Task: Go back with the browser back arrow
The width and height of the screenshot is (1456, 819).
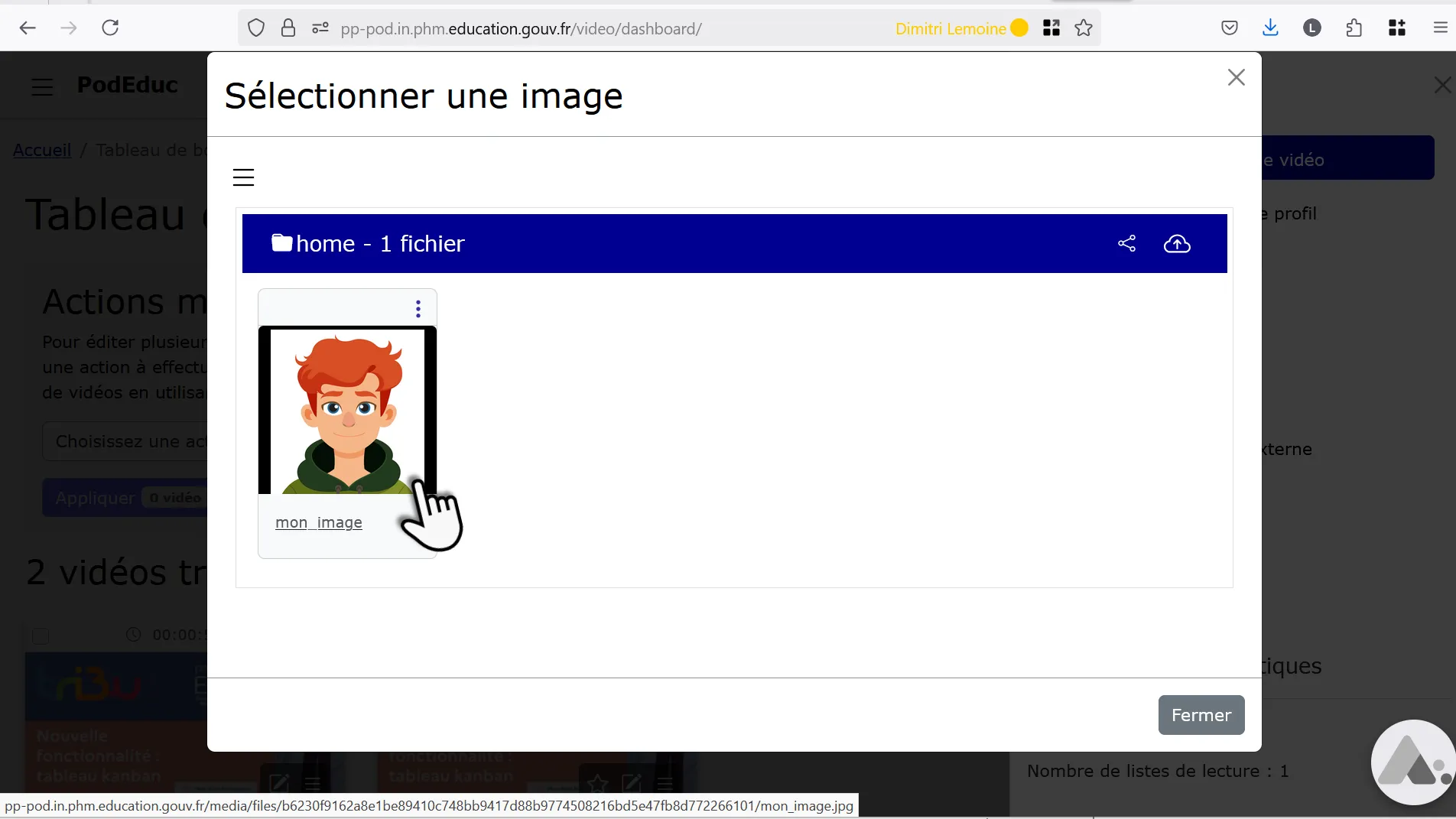Action: (x=28, y=28)
